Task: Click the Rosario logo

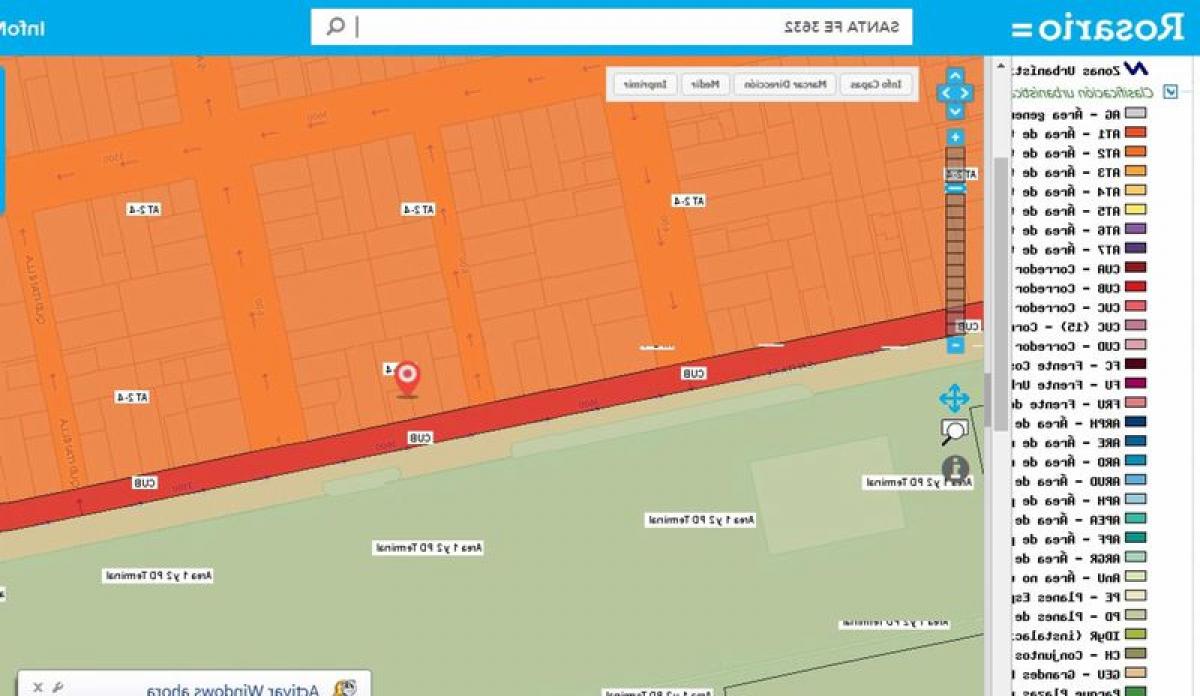Action: pos(1098,27)
